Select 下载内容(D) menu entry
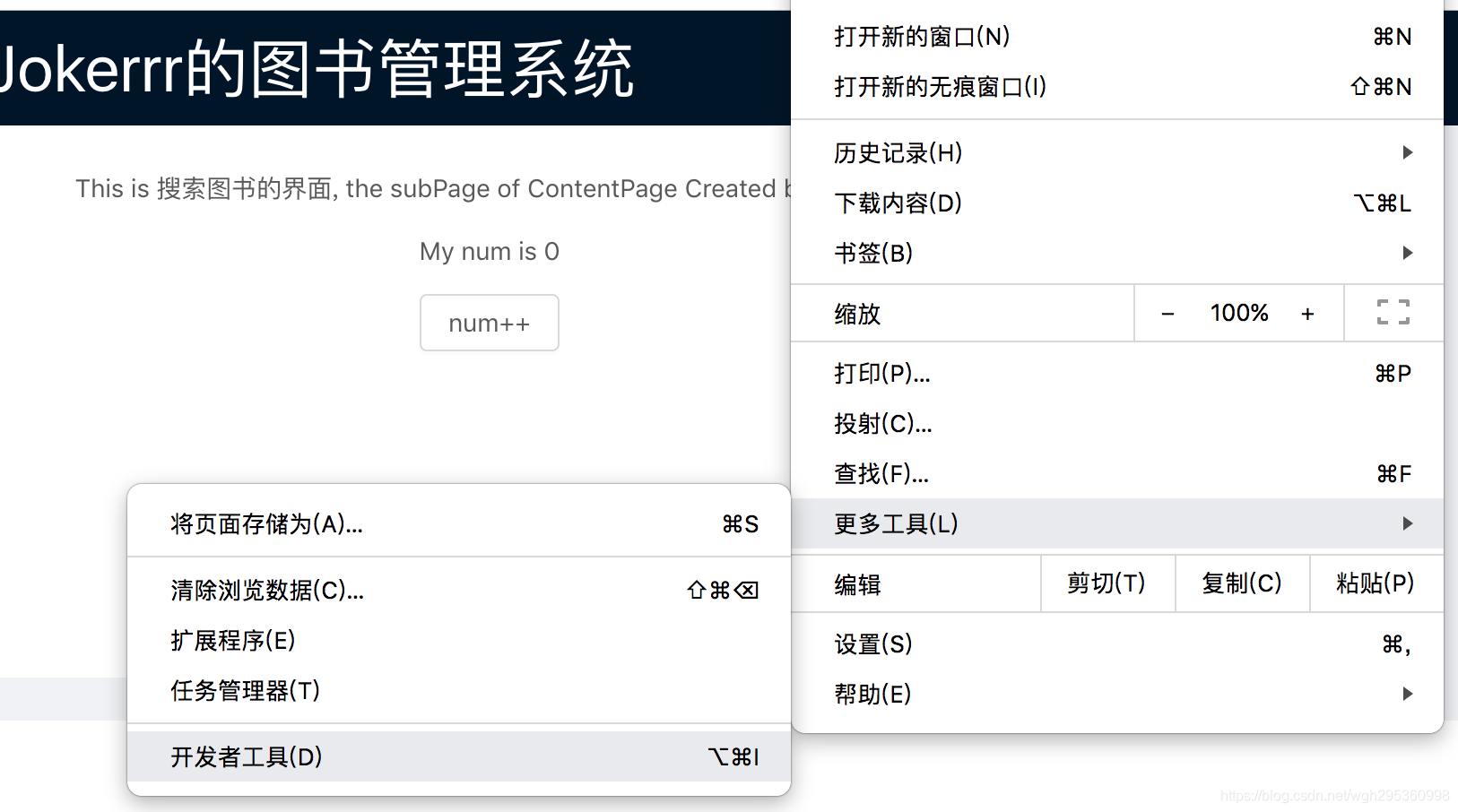This screenshot has height=812, width=1458. (x=1117, y=203)
